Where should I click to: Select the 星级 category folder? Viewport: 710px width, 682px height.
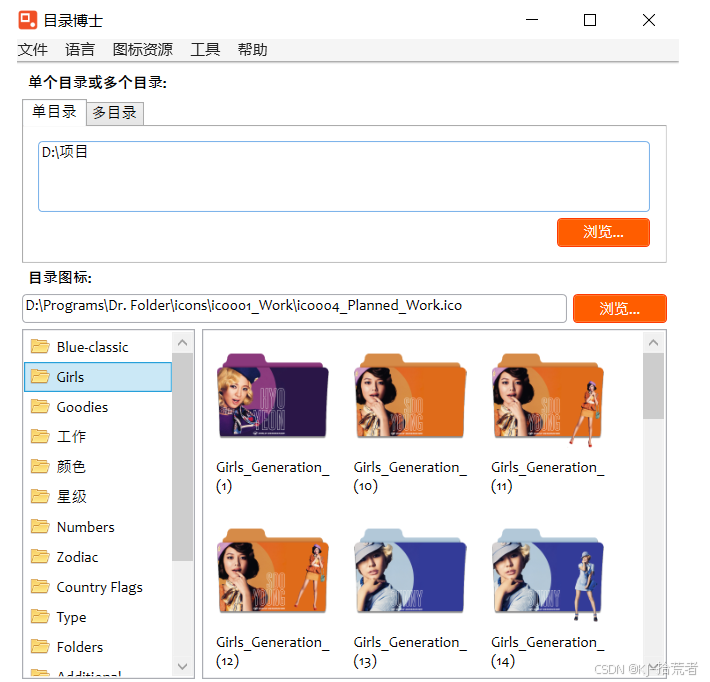pos(98,497)
